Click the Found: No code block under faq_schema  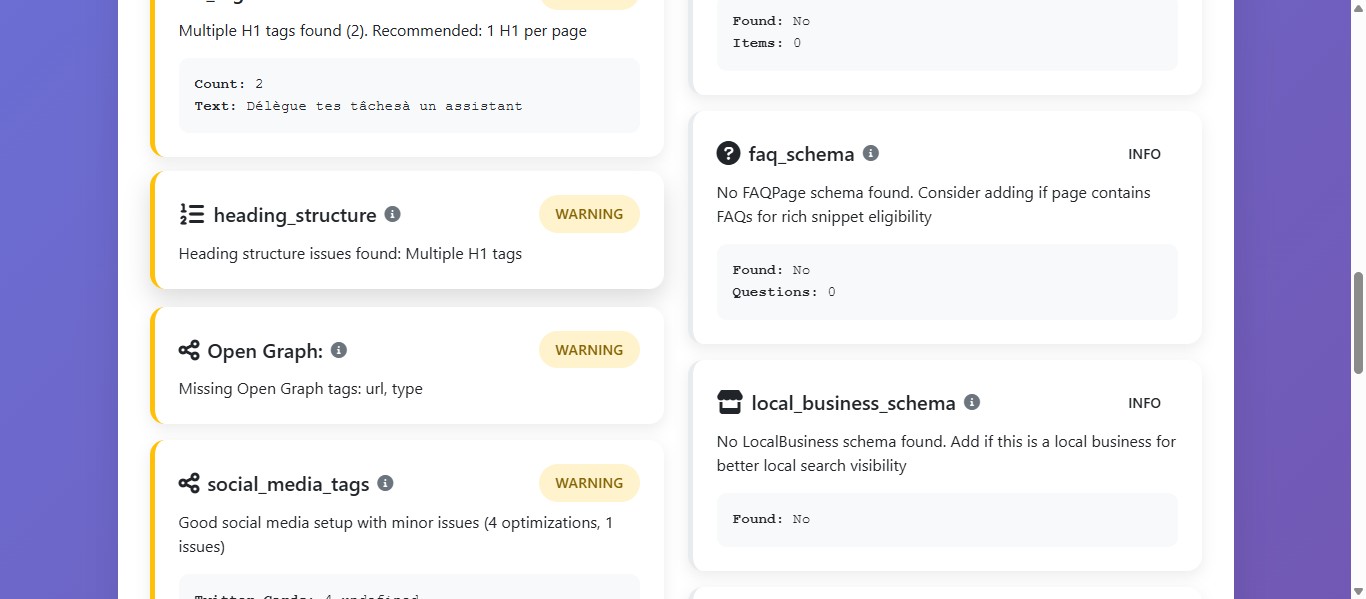[946, 281]
